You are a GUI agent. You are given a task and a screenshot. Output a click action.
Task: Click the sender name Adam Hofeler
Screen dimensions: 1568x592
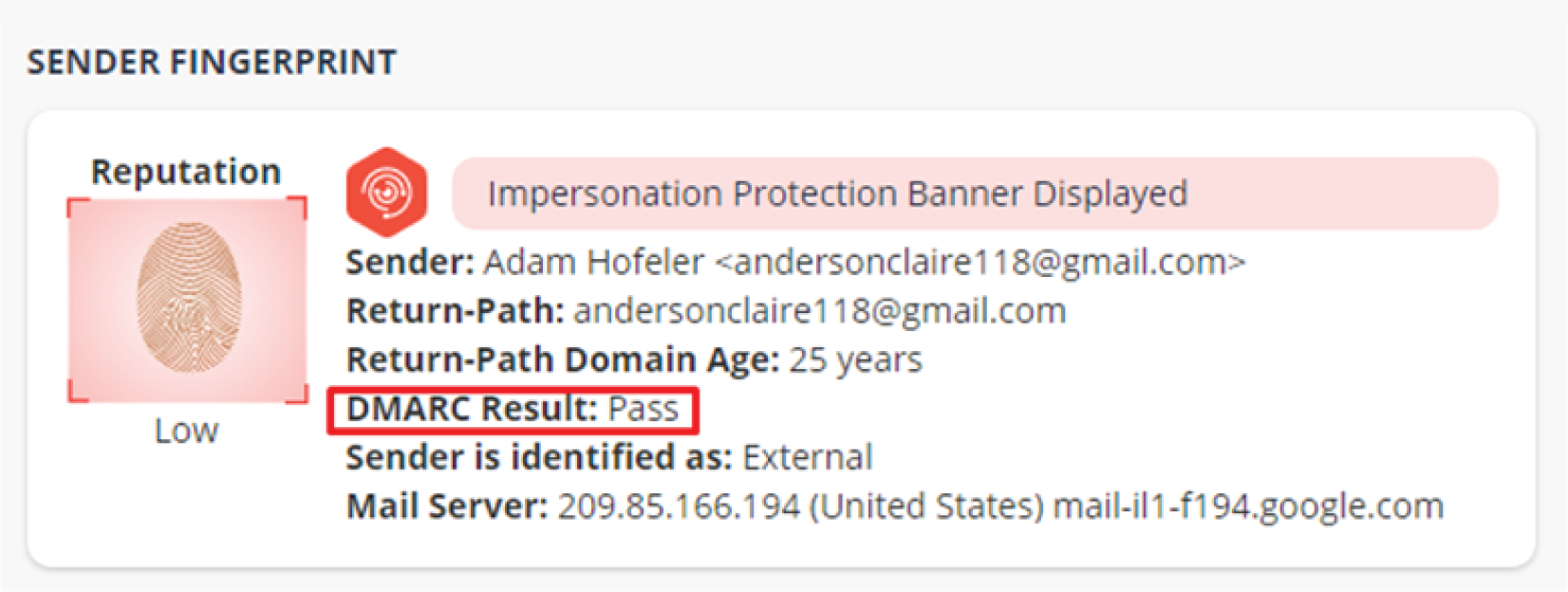(593, 262)
